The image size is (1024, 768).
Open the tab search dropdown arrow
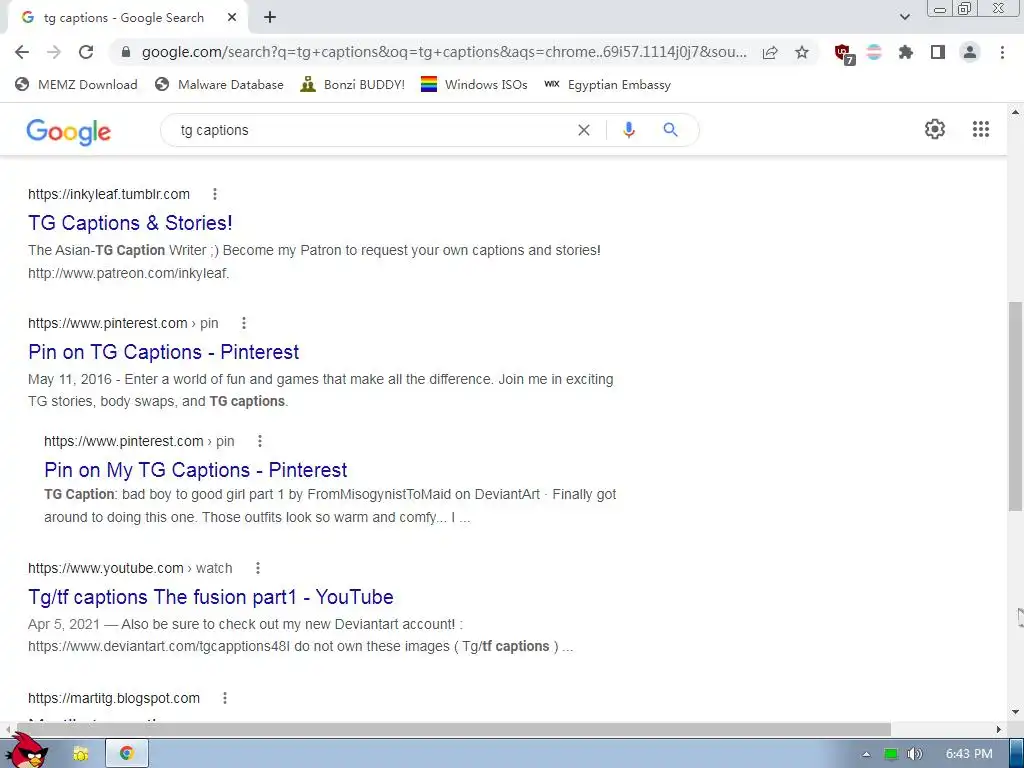click(x=904, y=17)
